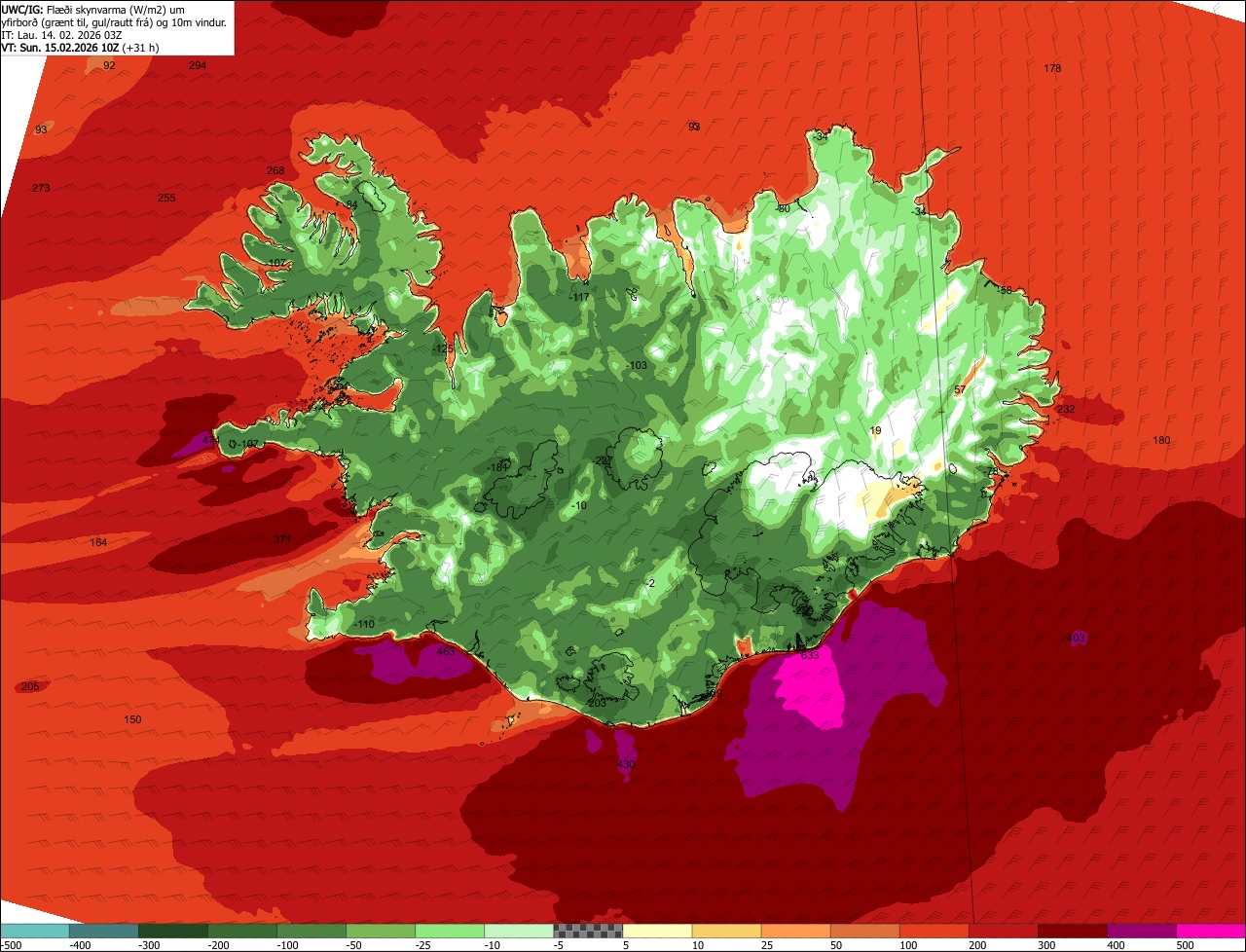The height and width of the screenshot is (952, 1246).
Task: Select the map value 19 north of Vatnajökull
Action: [875, 430]
